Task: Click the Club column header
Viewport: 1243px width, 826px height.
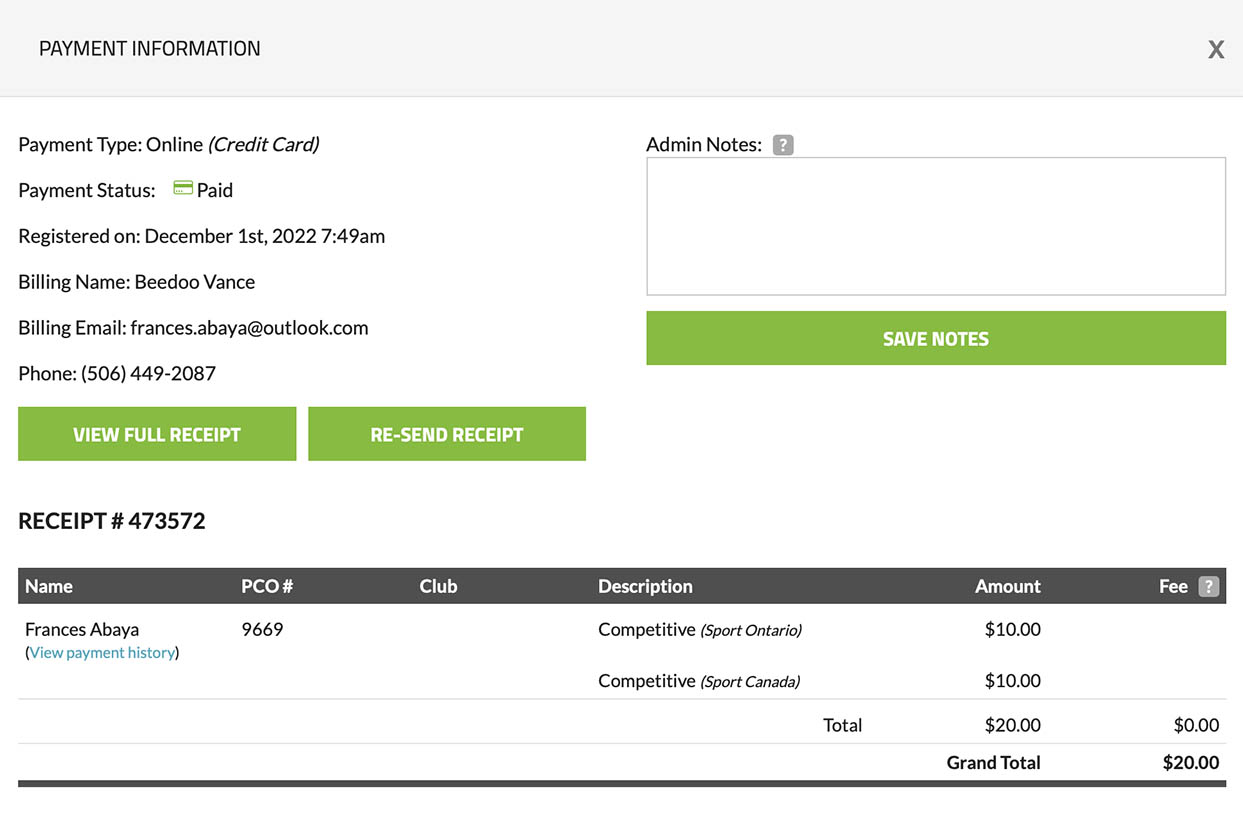Action: point(438,587)
